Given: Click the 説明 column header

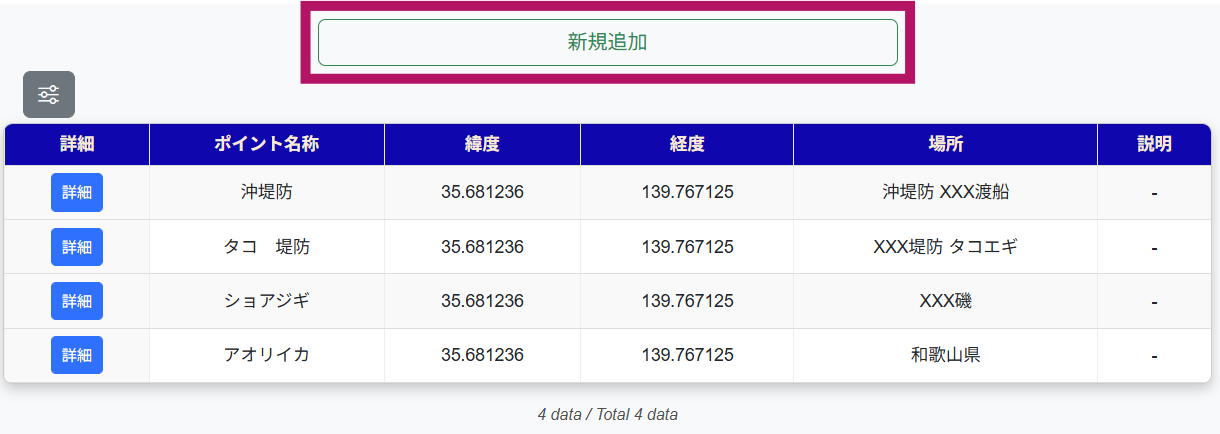Looking at the screenshot, I should pos(1154,144).
